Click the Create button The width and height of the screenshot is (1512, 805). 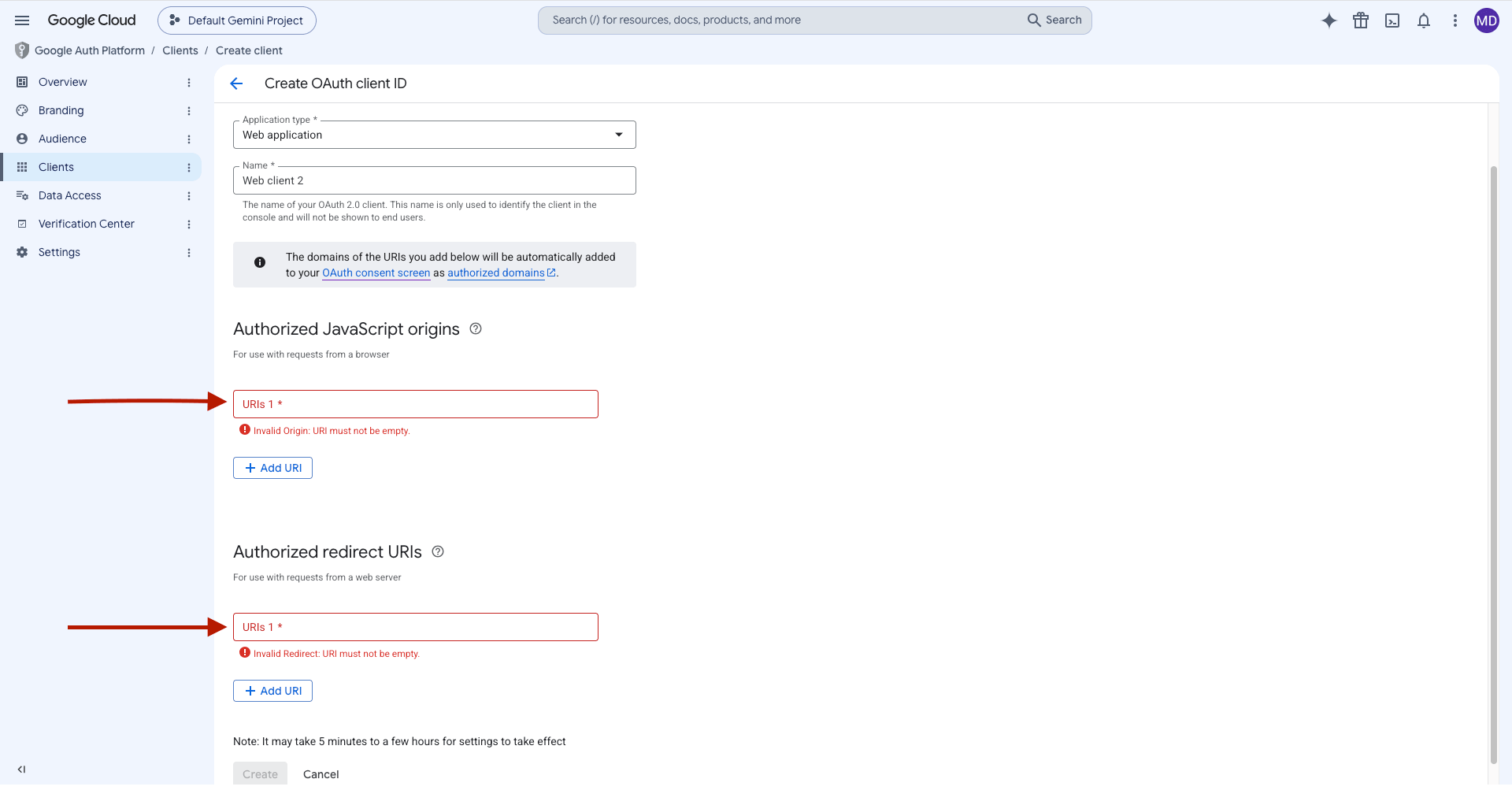pyautogui.click(x=260, y=774)
